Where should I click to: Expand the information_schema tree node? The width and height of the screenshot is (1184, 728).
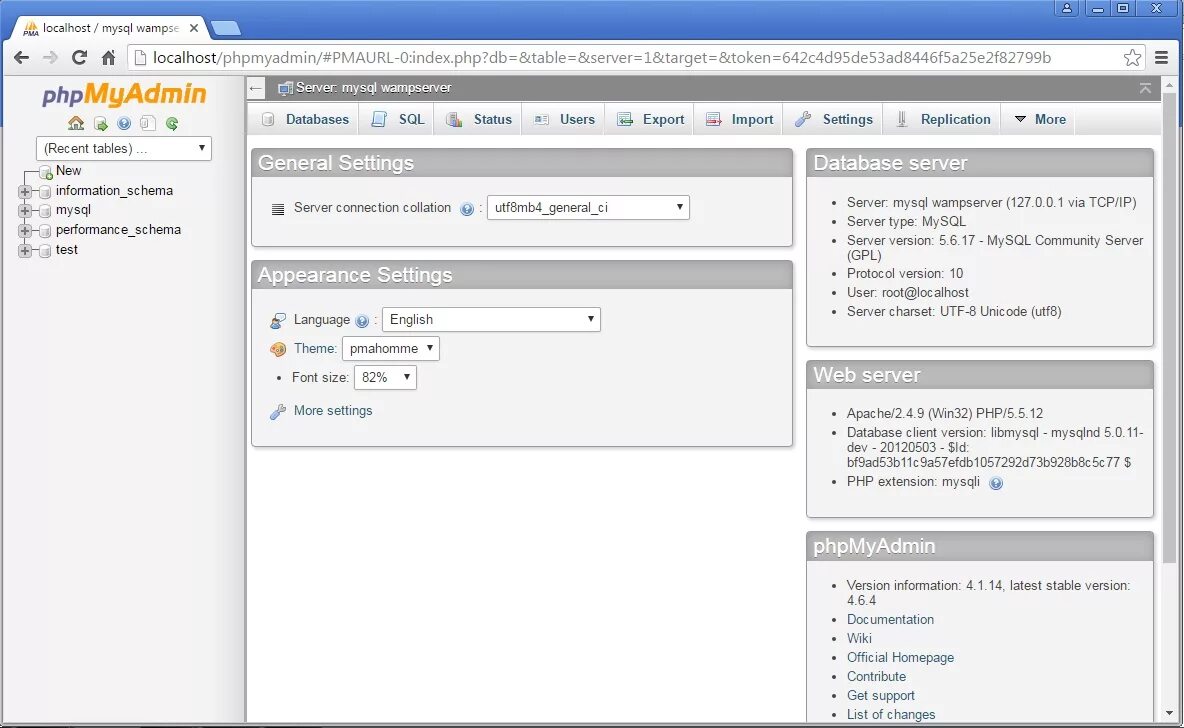coord(24,192)
